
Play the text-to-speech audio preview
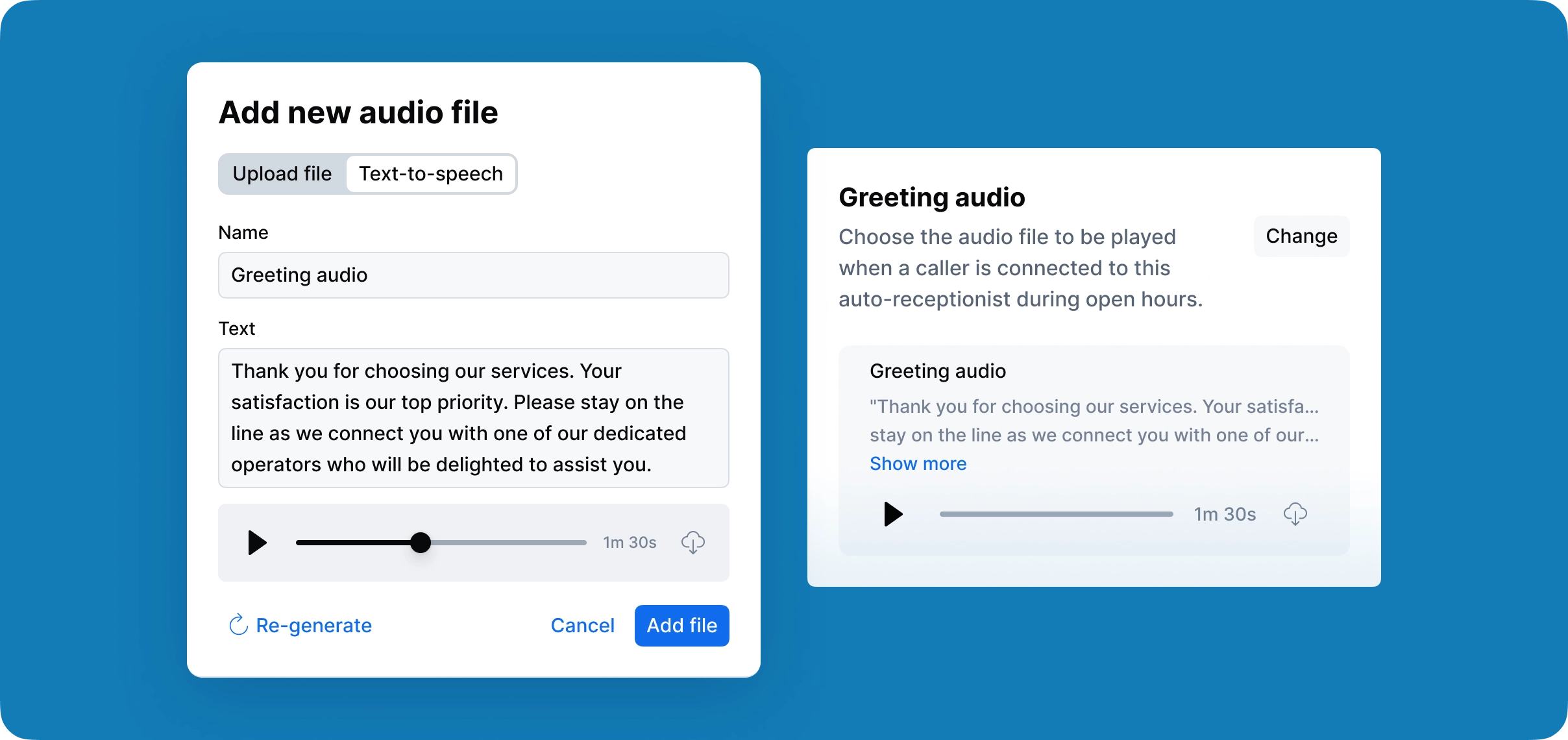256,543
